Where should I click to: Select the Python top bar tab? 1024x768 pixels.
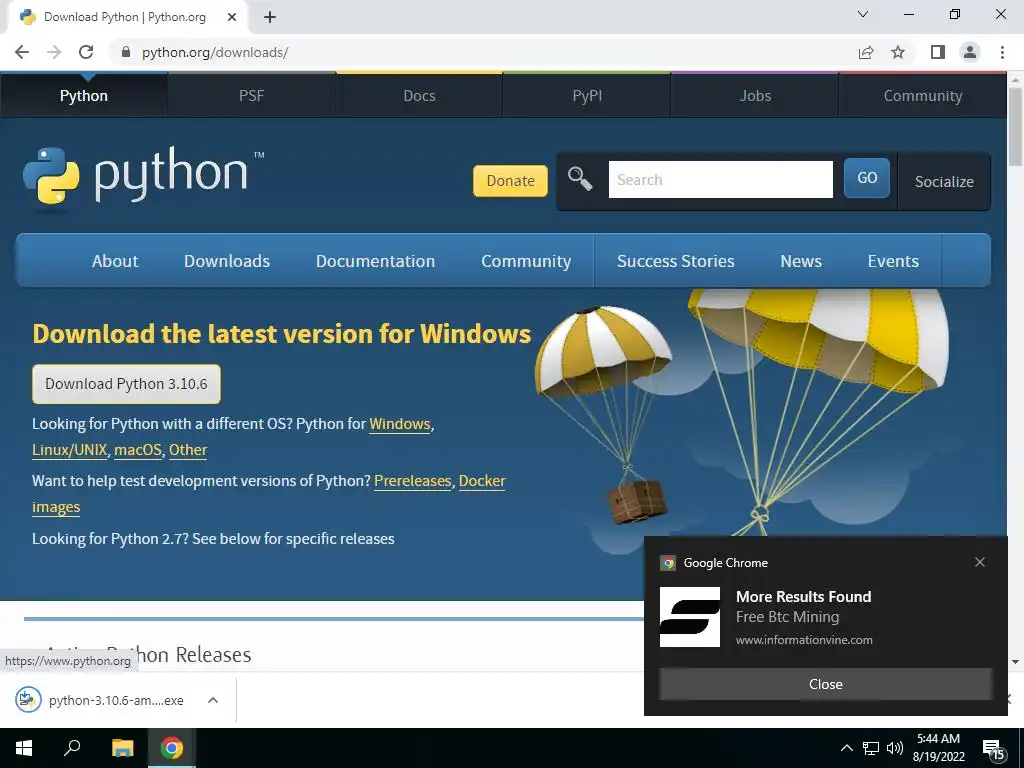[84, 95]
